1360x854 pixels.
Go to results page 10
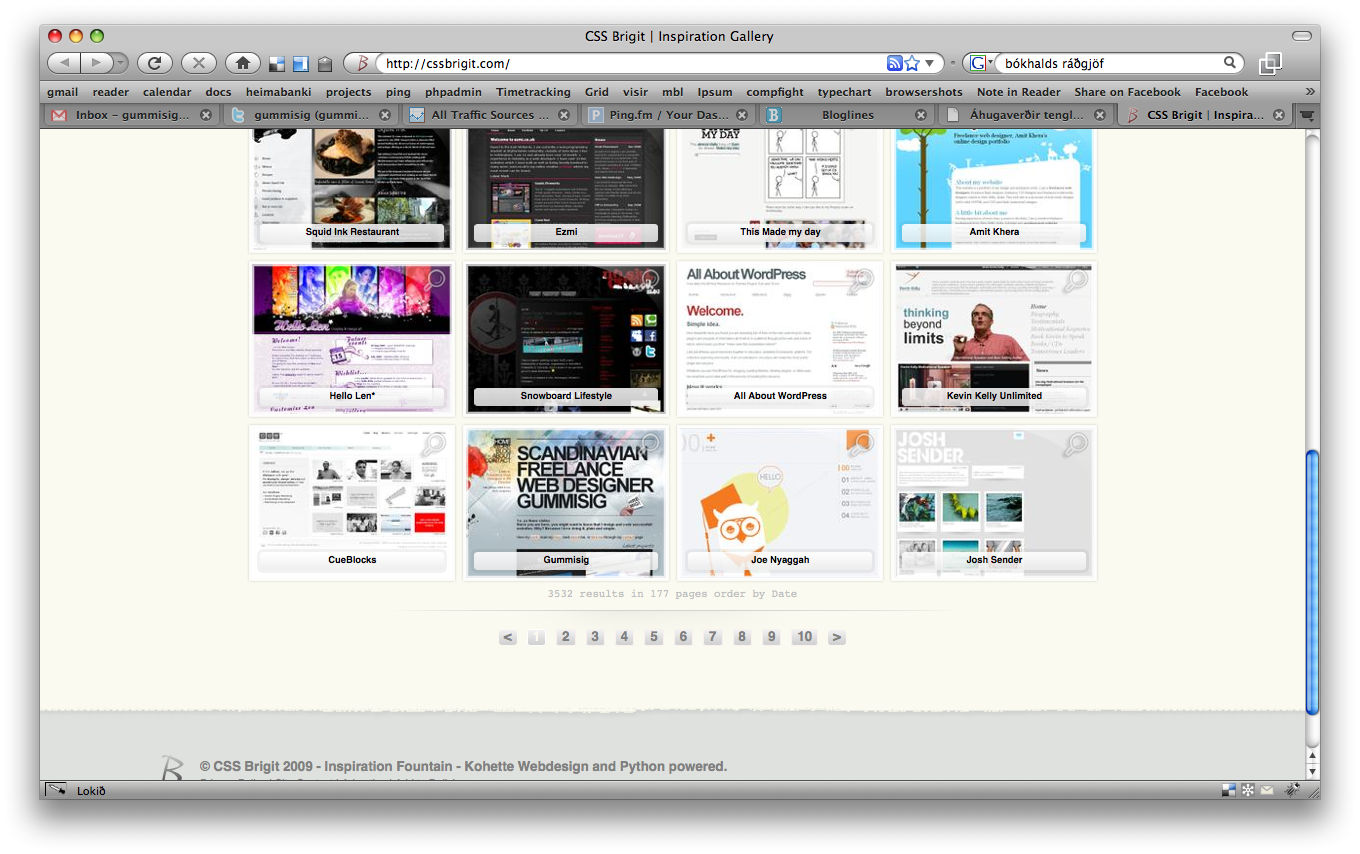(805, 637)
